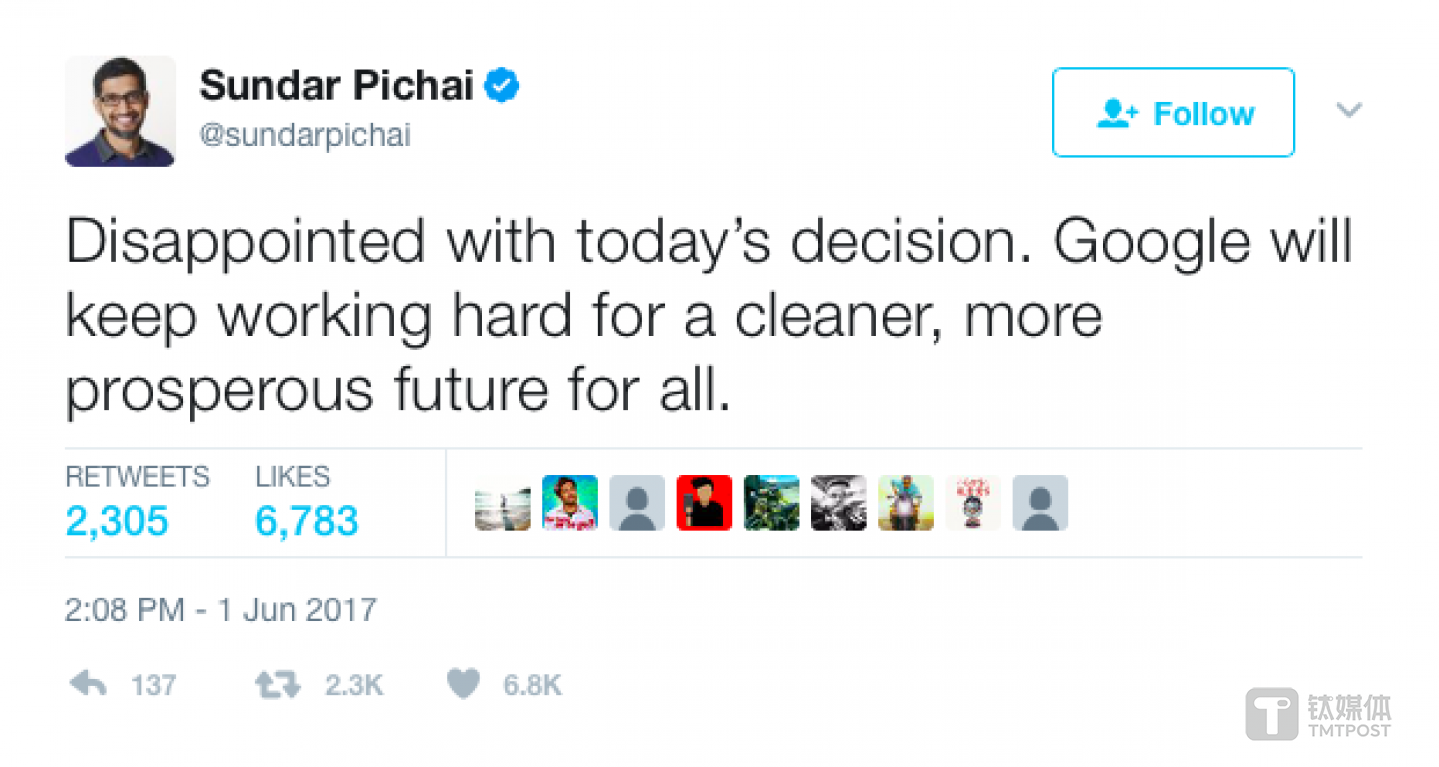Open the last gray default liker avatar
Image resolution: width=1439 pixels, height=767 pixels.
(x=1040, y=503)
